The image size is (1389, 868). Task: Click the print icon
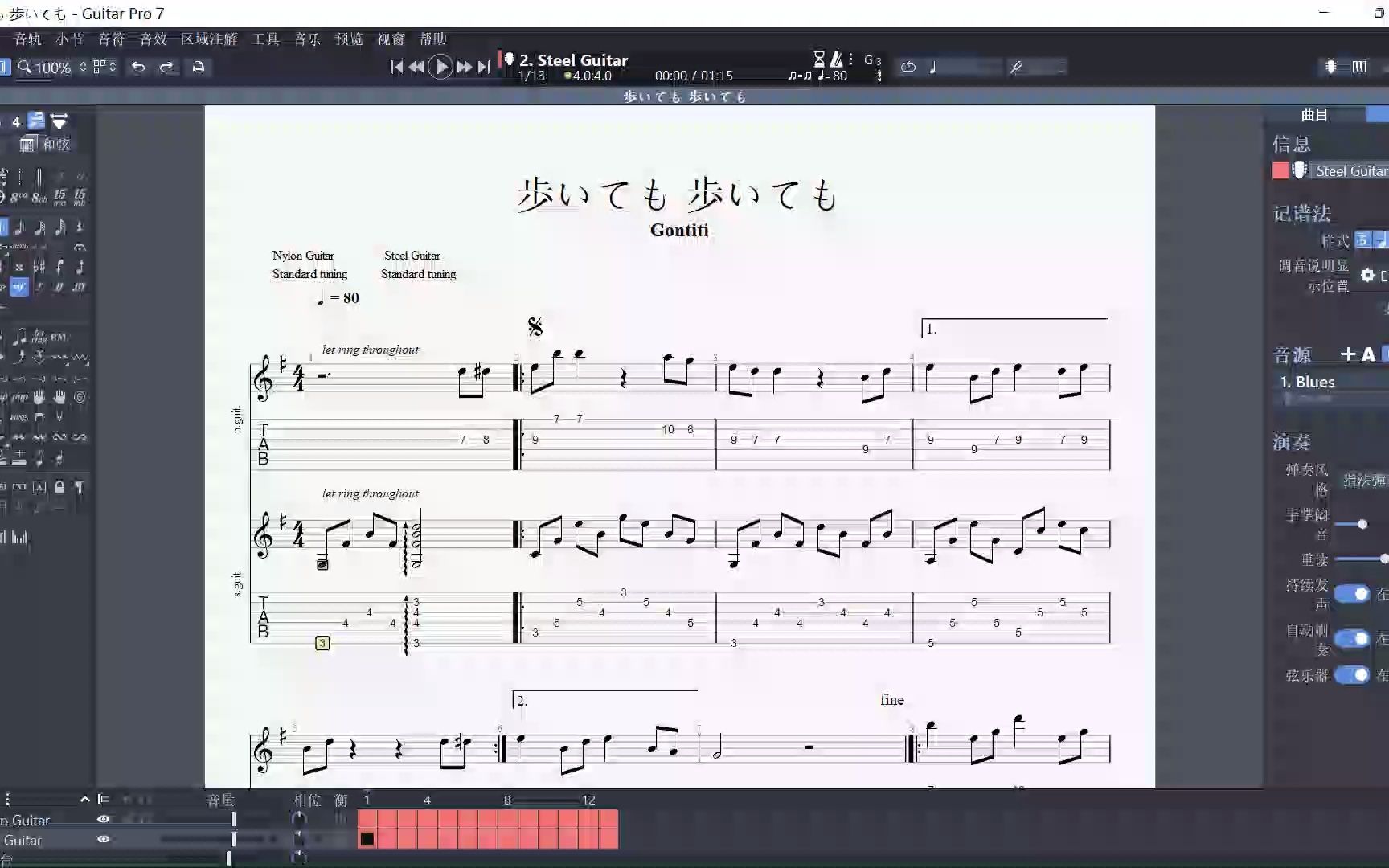[198, 67]
